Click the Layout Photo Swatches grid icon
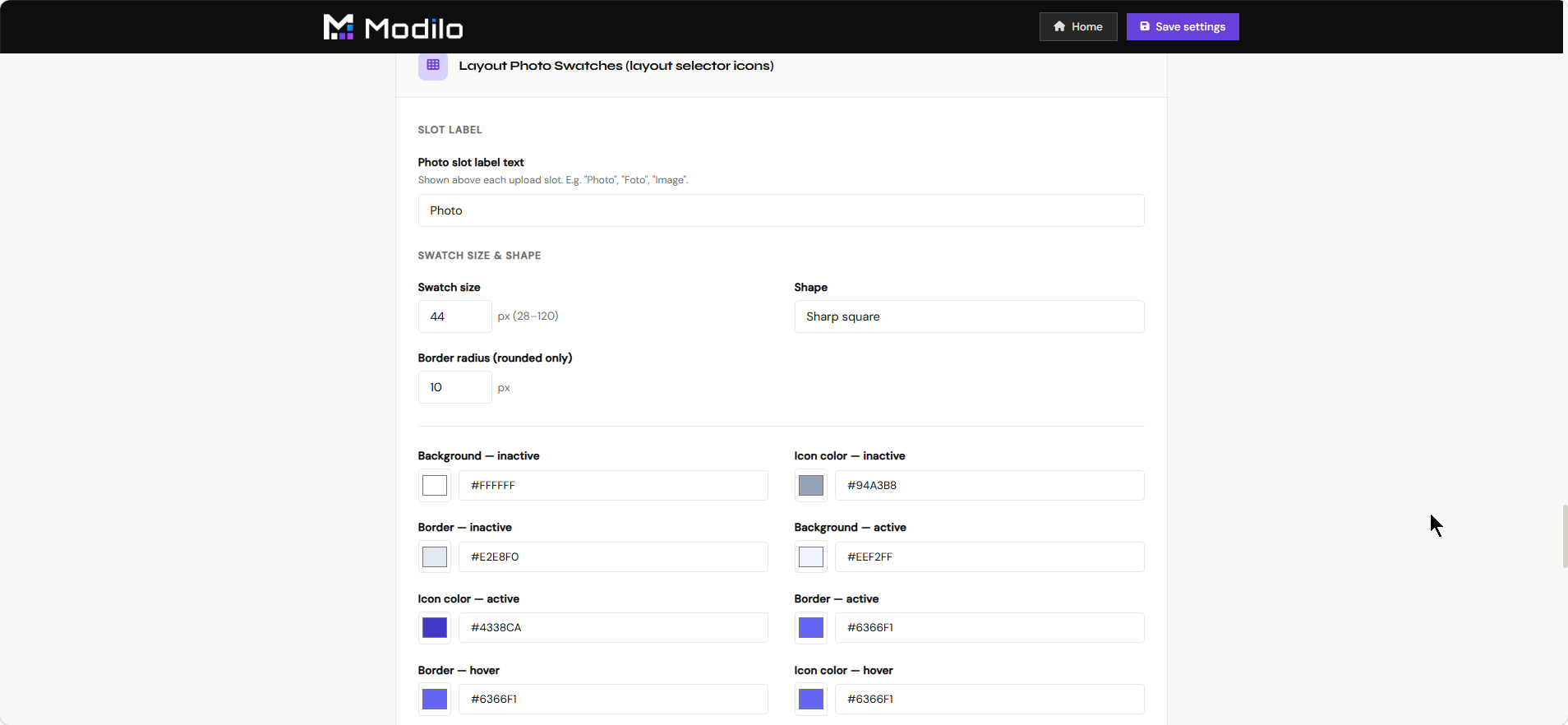 pos(433,65)
